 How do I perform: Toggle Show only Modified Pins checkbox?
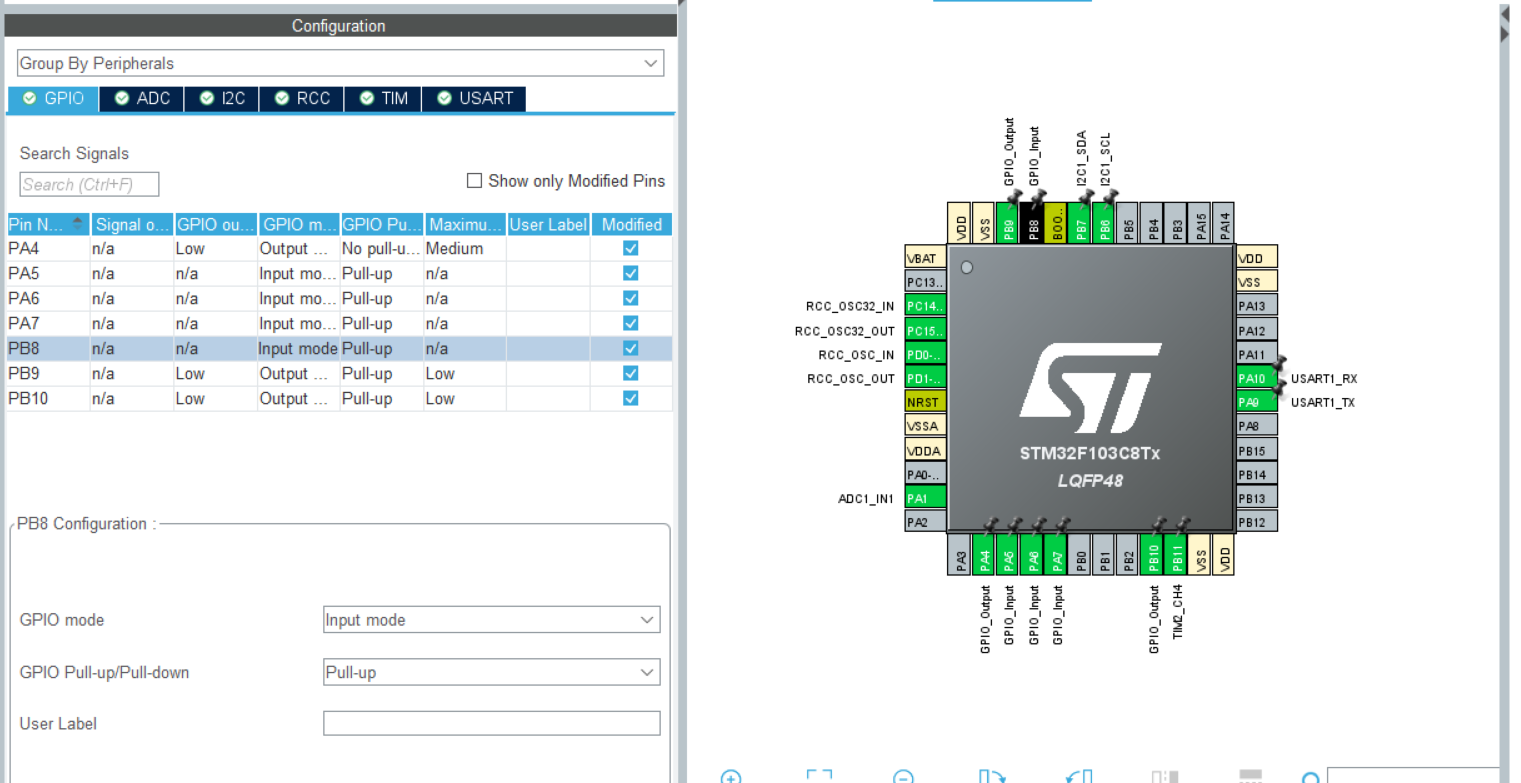click(x=475, y=181)
